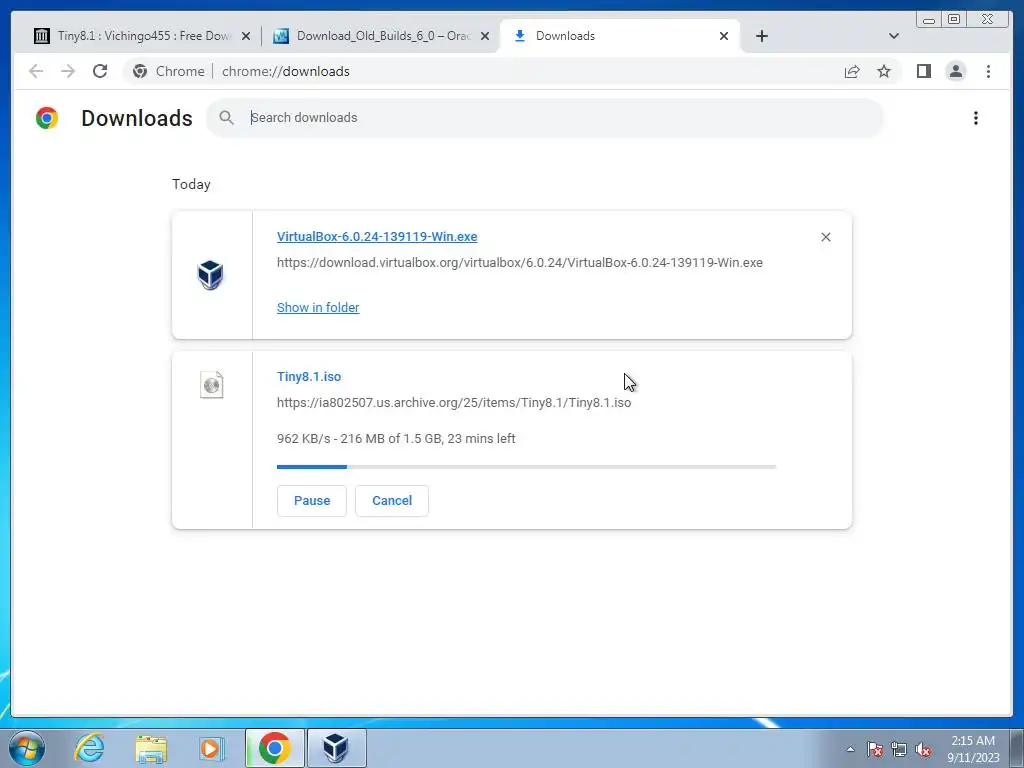The height and width of the screenshot is (768, 1024).
Task: Click the Action Center flag icon
Action: pyautogui.click(x=875, y=749)
